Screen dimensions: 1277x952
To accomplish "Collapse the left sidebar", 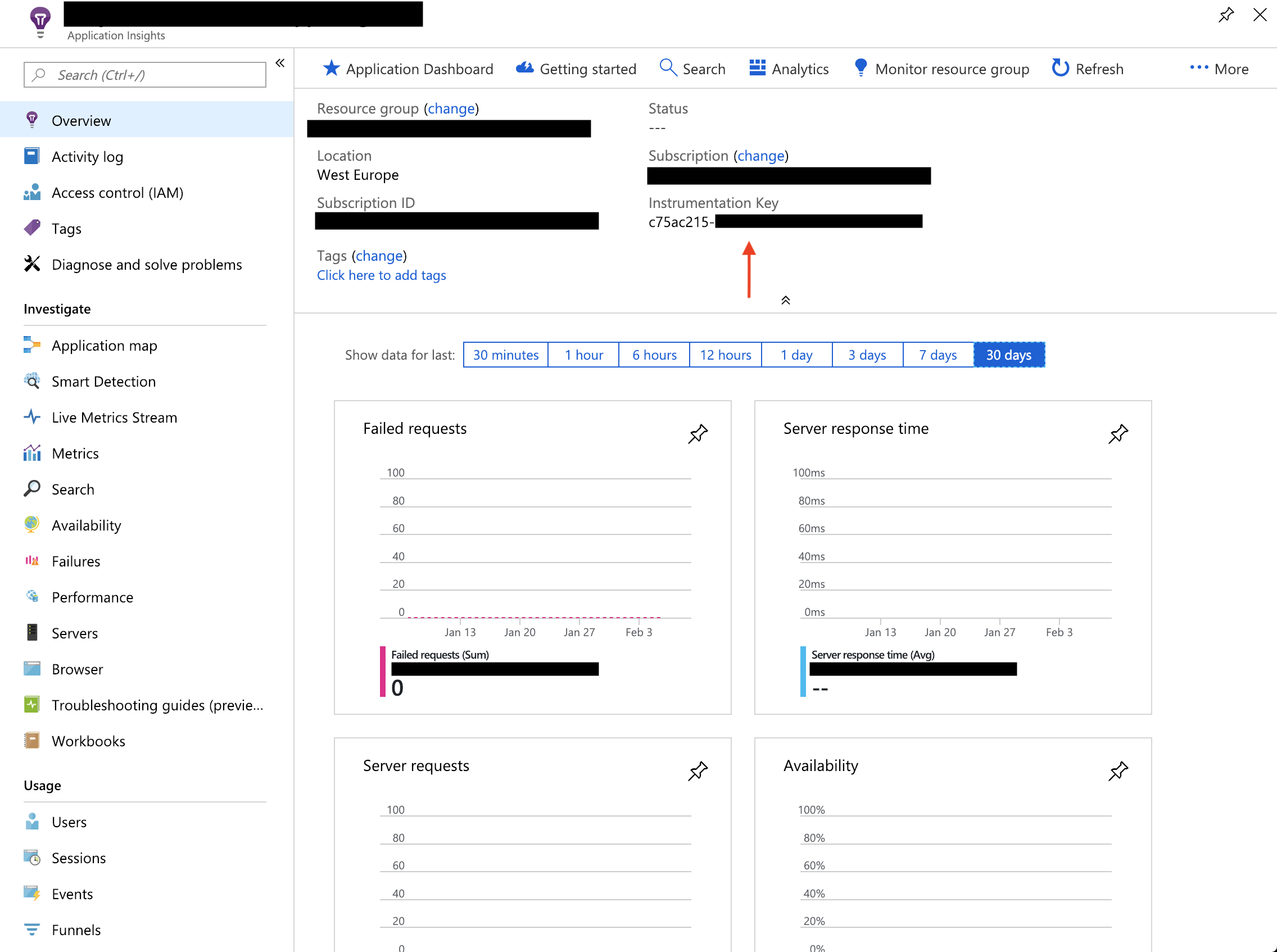I will click(x=280, y=63).
